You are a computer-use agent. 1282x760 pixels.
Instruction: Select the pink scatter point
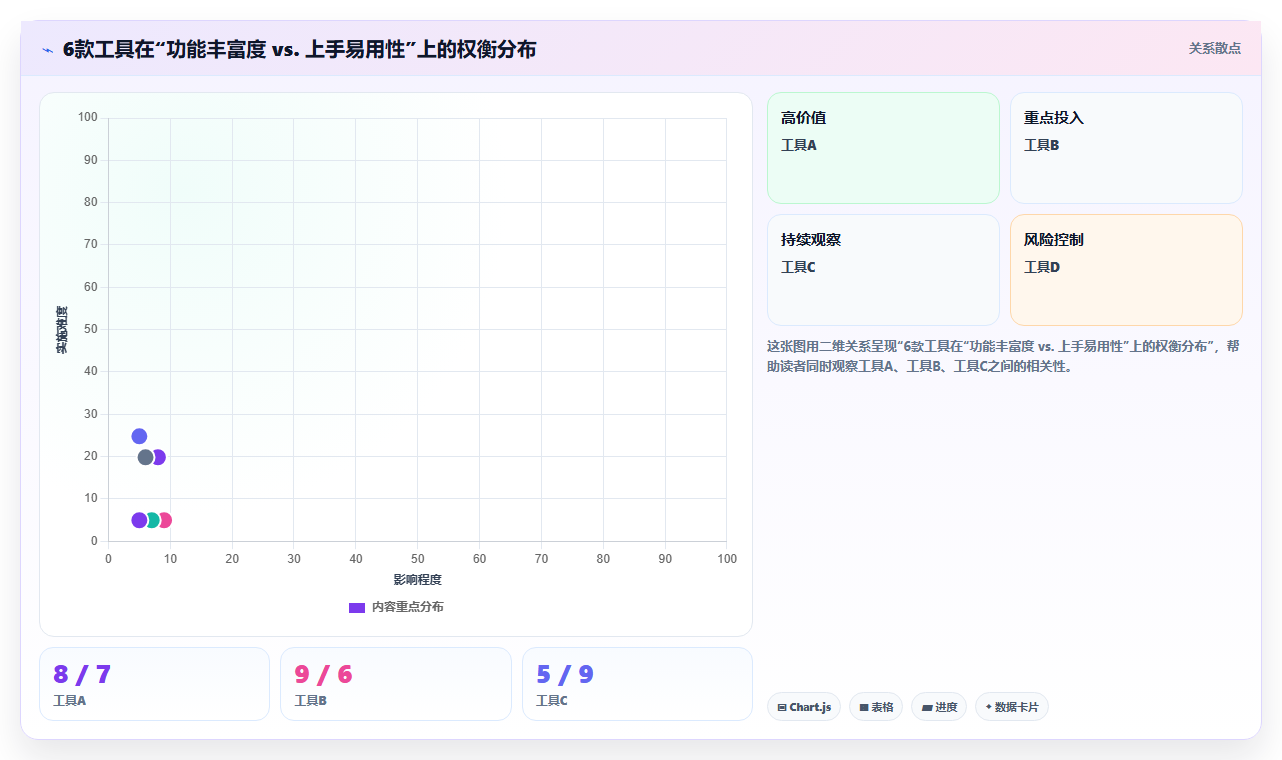[165, 520]
